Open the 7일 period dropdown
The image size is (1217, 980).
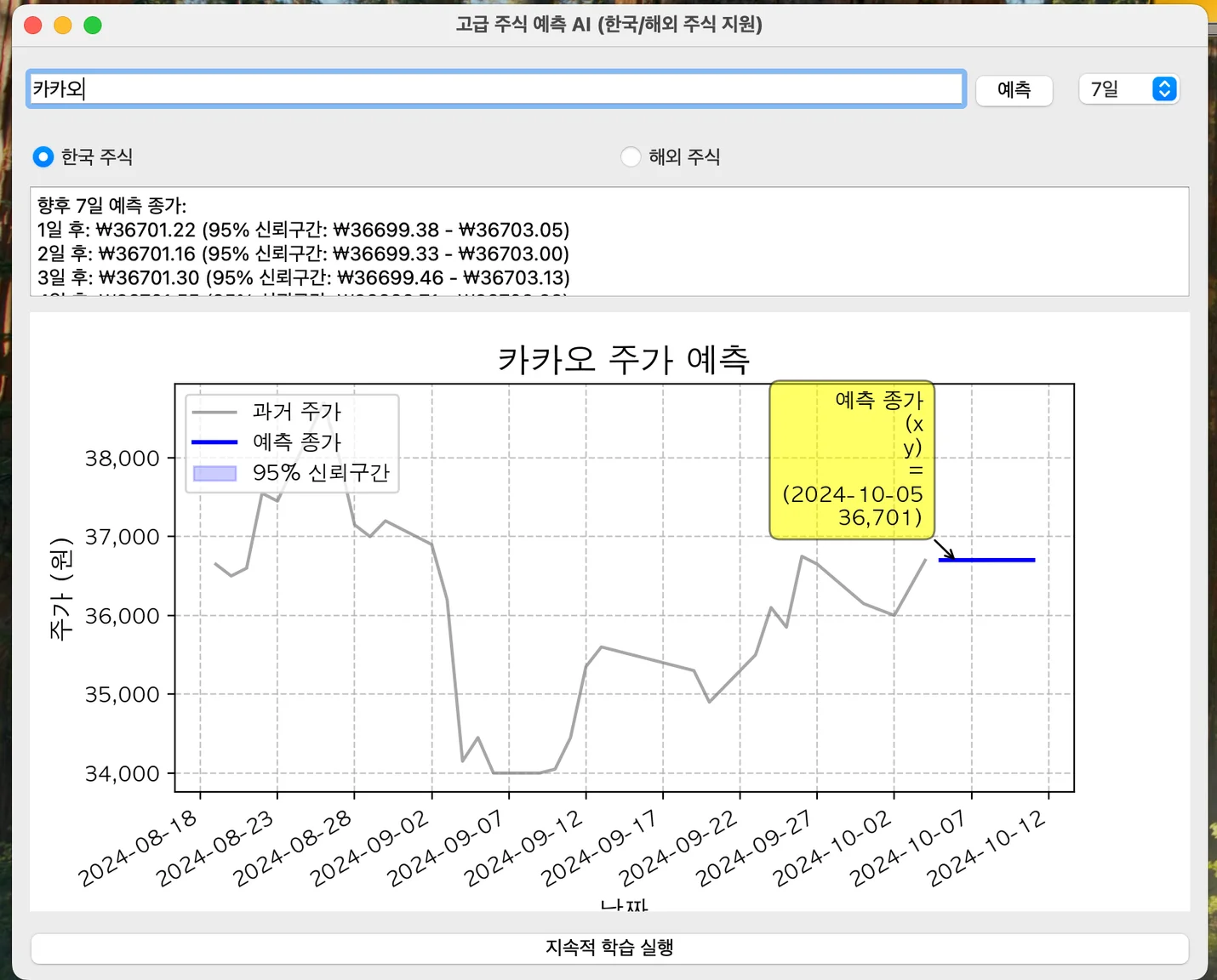click(1128, 88)
